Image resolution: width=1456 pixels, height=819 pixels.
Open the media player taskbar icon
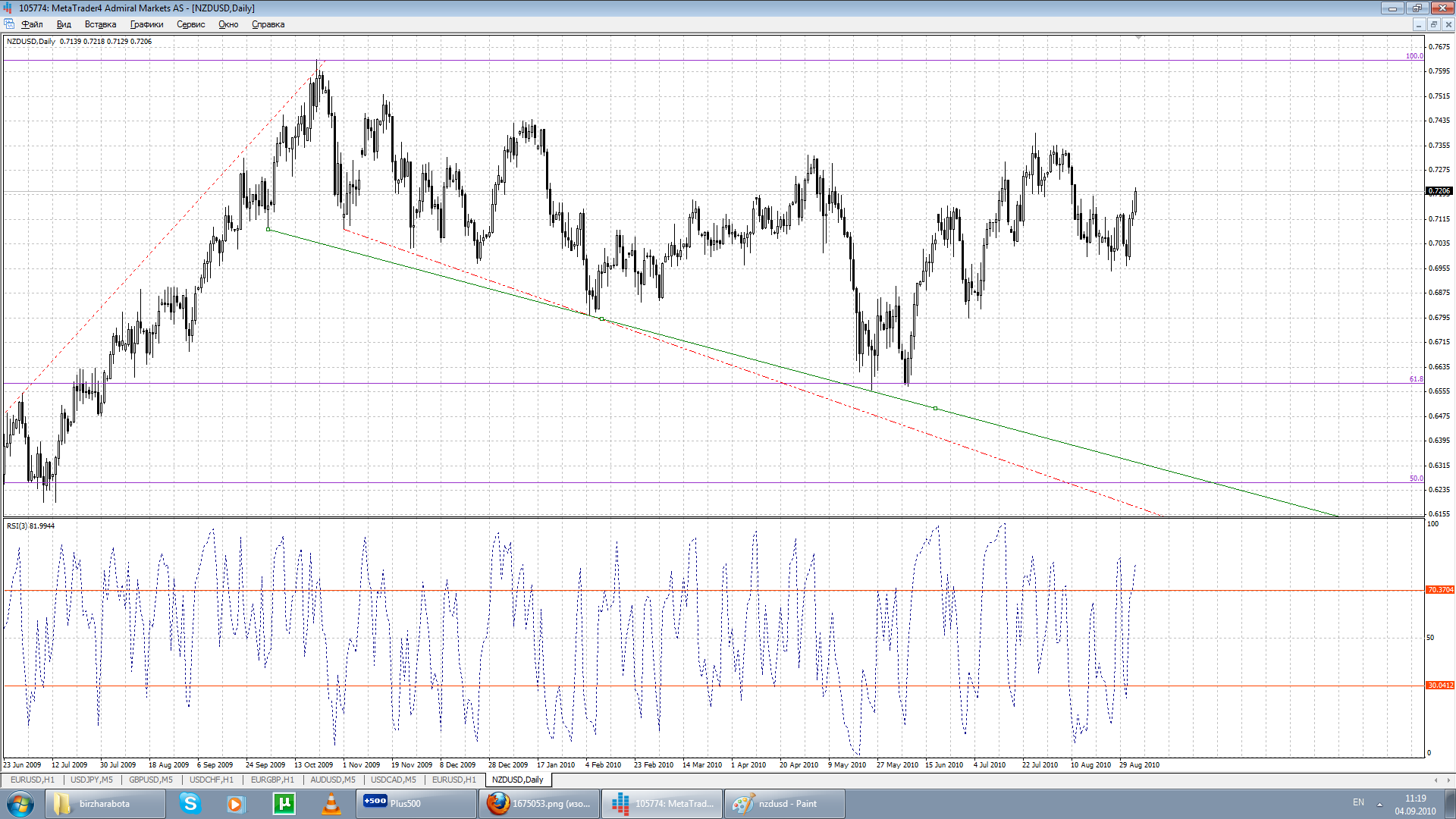[236, 803]
